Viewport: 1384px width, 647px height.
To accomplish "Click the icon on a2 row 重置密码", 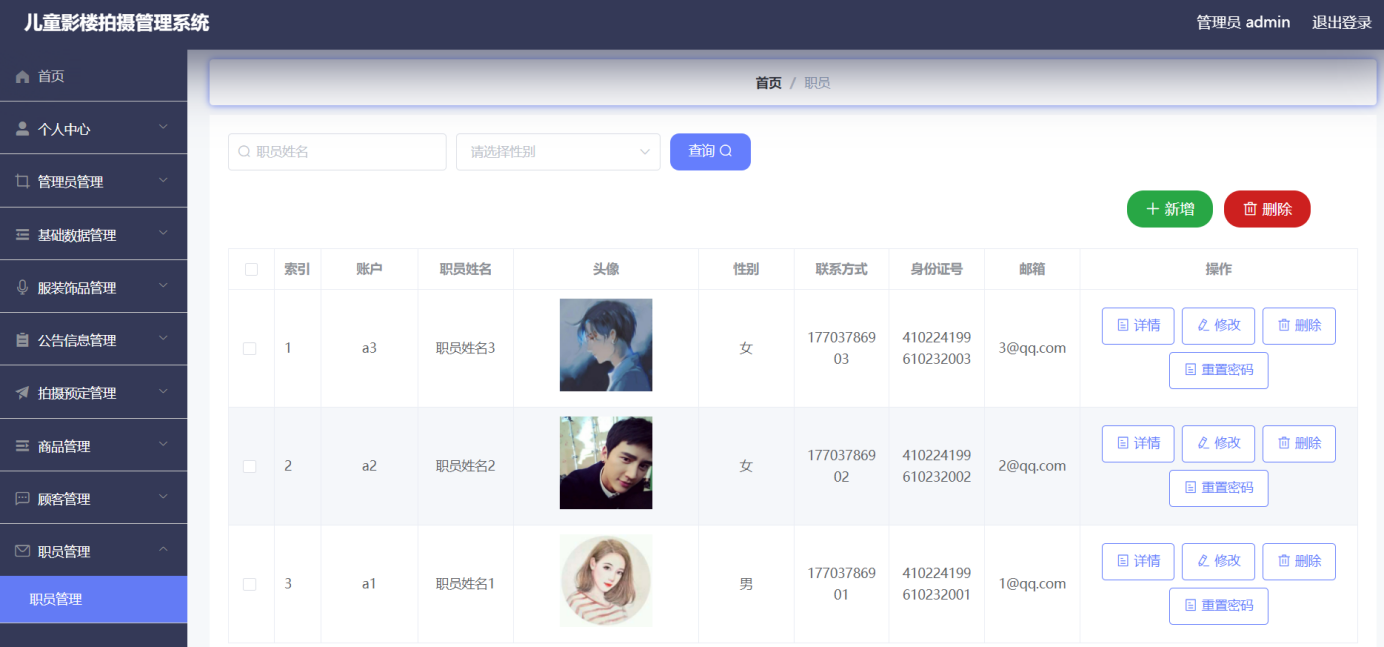I will pyautogui.click(x=1190, y=488).
